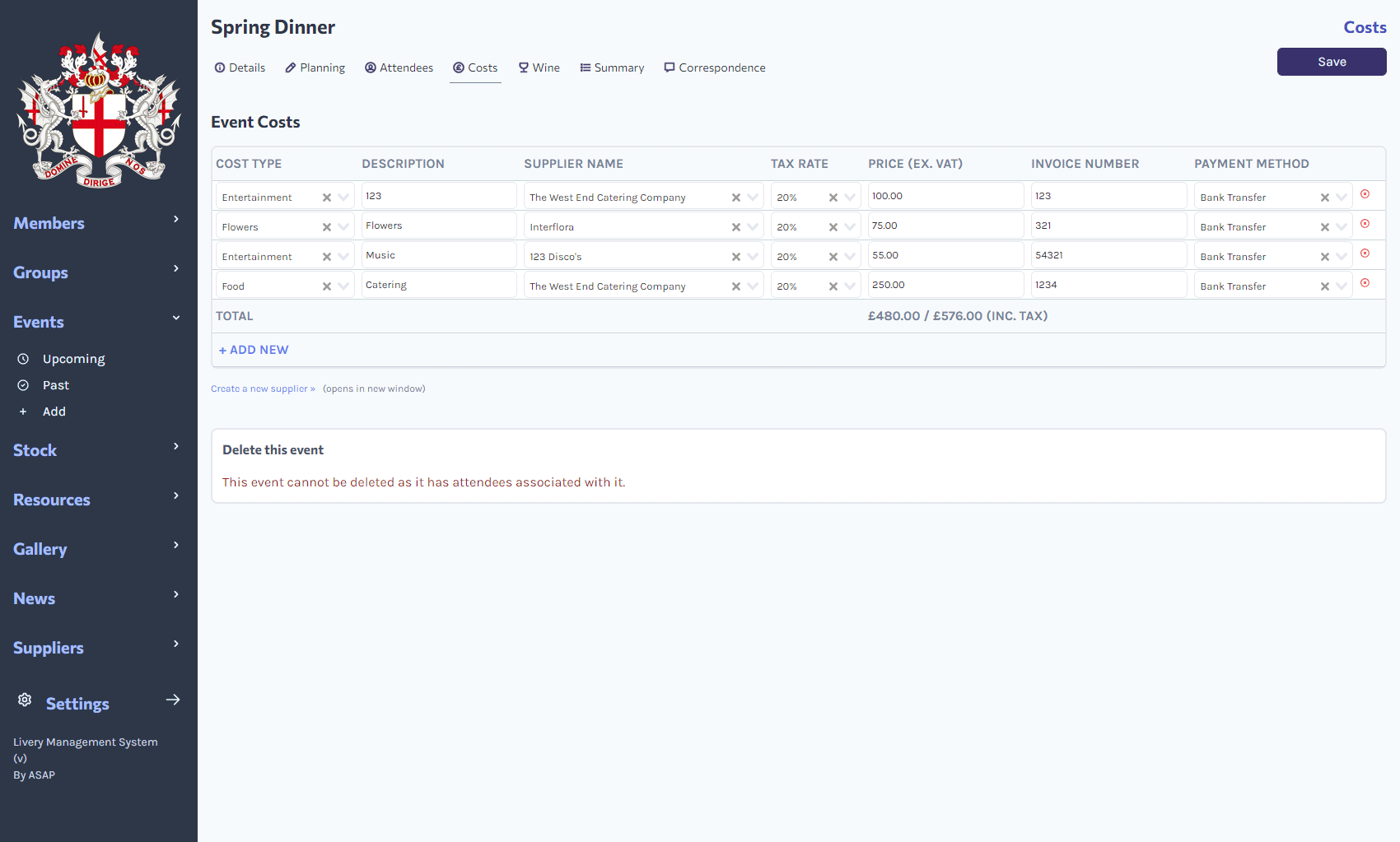Viewport: 1400px width, 842px height.
Task: Click the arrow icon beside Settings
Action: point(174,699)
